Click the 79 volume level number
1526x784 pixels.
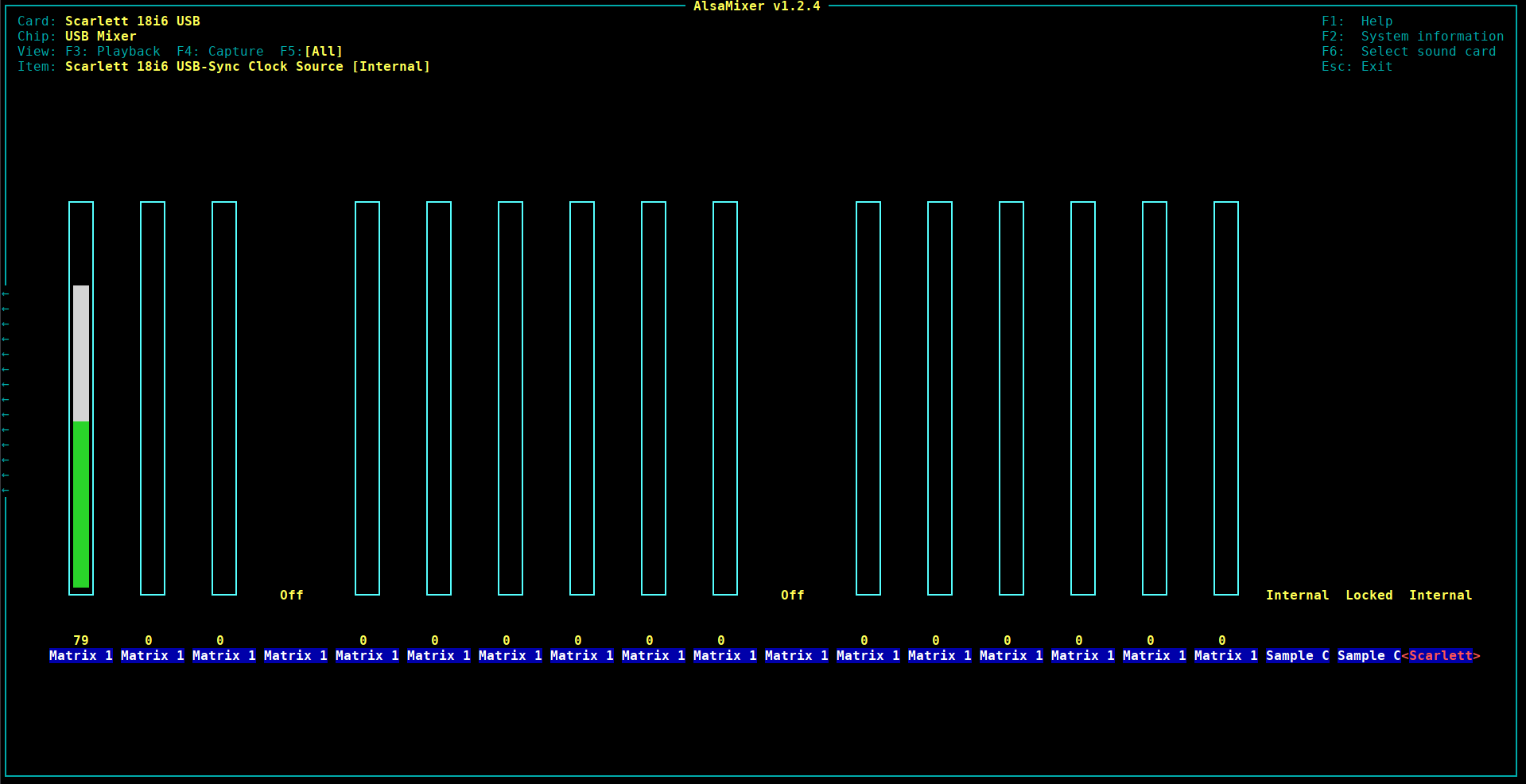(x=81, y=641)
